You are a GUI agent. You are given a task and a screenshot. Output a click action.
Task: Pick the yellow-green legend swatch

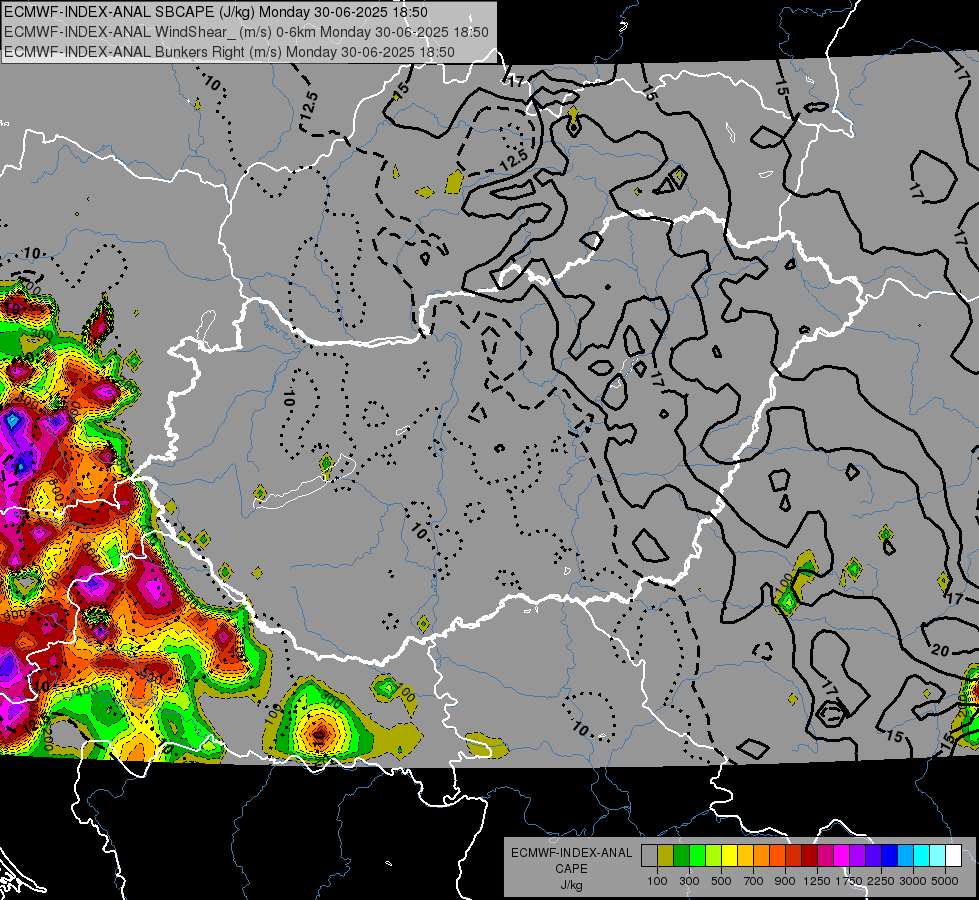(x=714, y=856)
